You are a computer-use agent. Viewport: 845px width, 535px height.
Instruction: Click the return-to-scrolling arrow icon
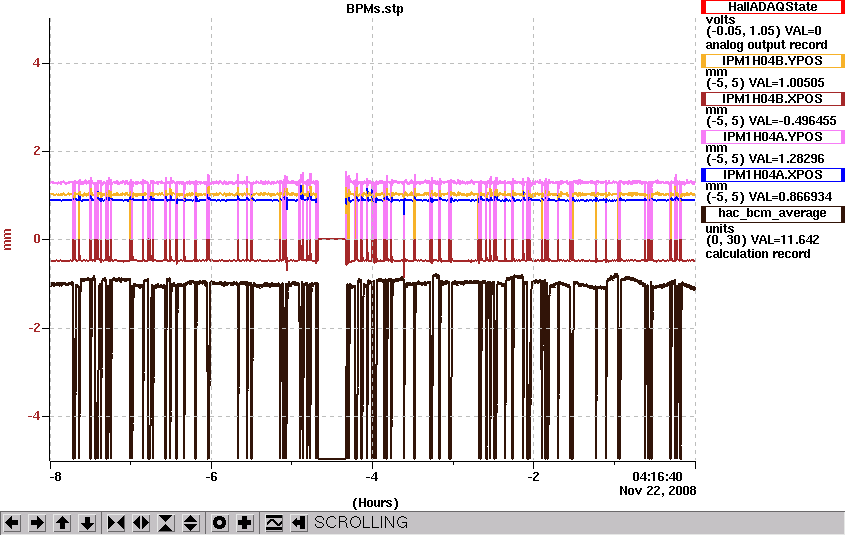coord(299,523)
